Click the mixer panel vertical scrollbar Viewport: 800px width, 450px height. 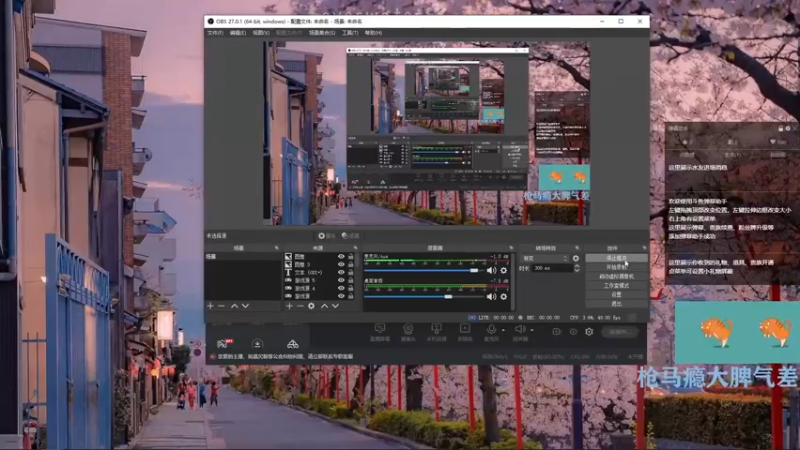click(x=512, y=281)
